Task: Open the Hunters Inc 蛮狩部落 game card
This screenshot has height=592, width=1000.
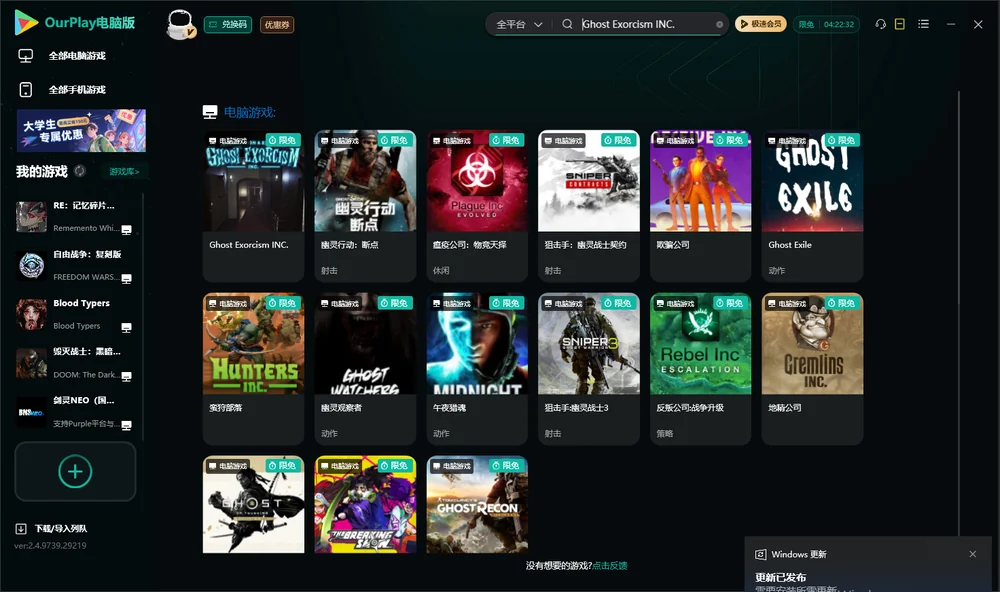Action: tap(253, 368)
